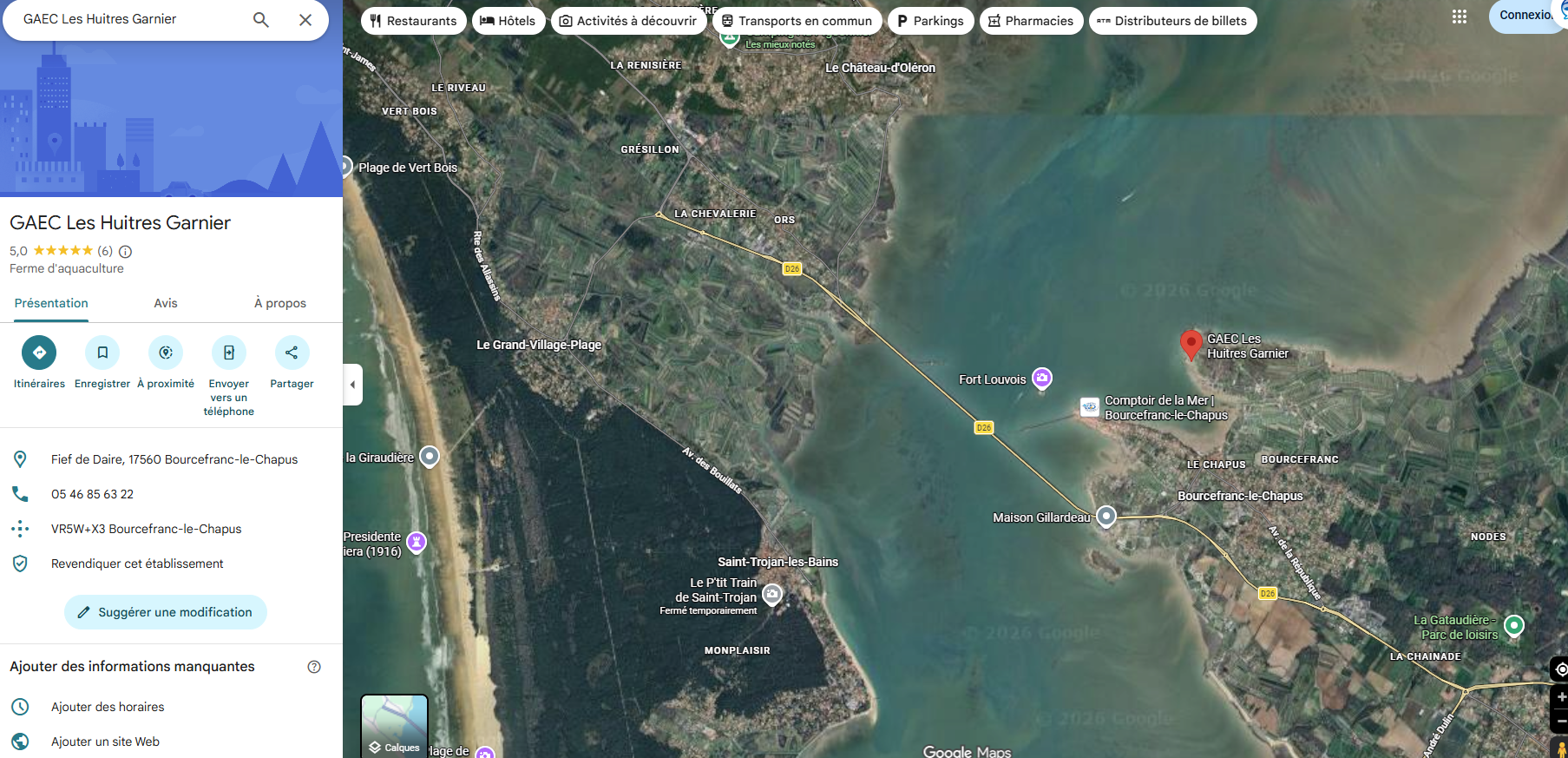Screen dimensions: 1568x758
Task: Click the GAEC Les Huitres Garnier pin
Action: [1191, 344]
